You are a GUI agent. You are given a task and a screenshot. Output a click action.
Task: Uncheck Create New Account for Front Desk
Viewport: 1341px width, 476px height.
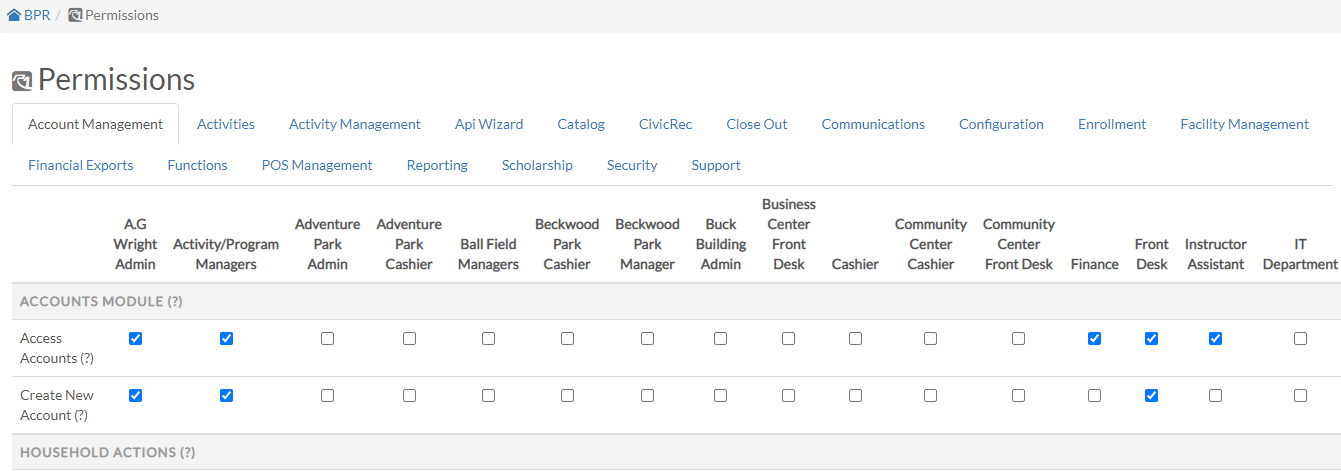(x=1151, y=396)
